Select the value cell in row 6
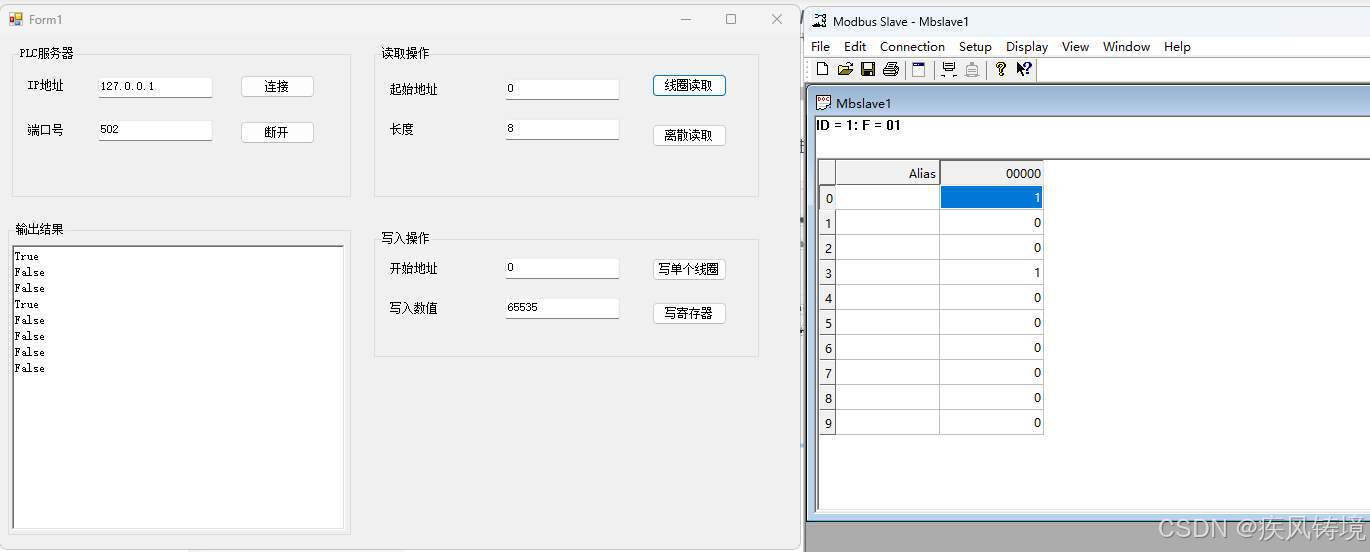This screenshot has width=1370, height=552. 991,348
